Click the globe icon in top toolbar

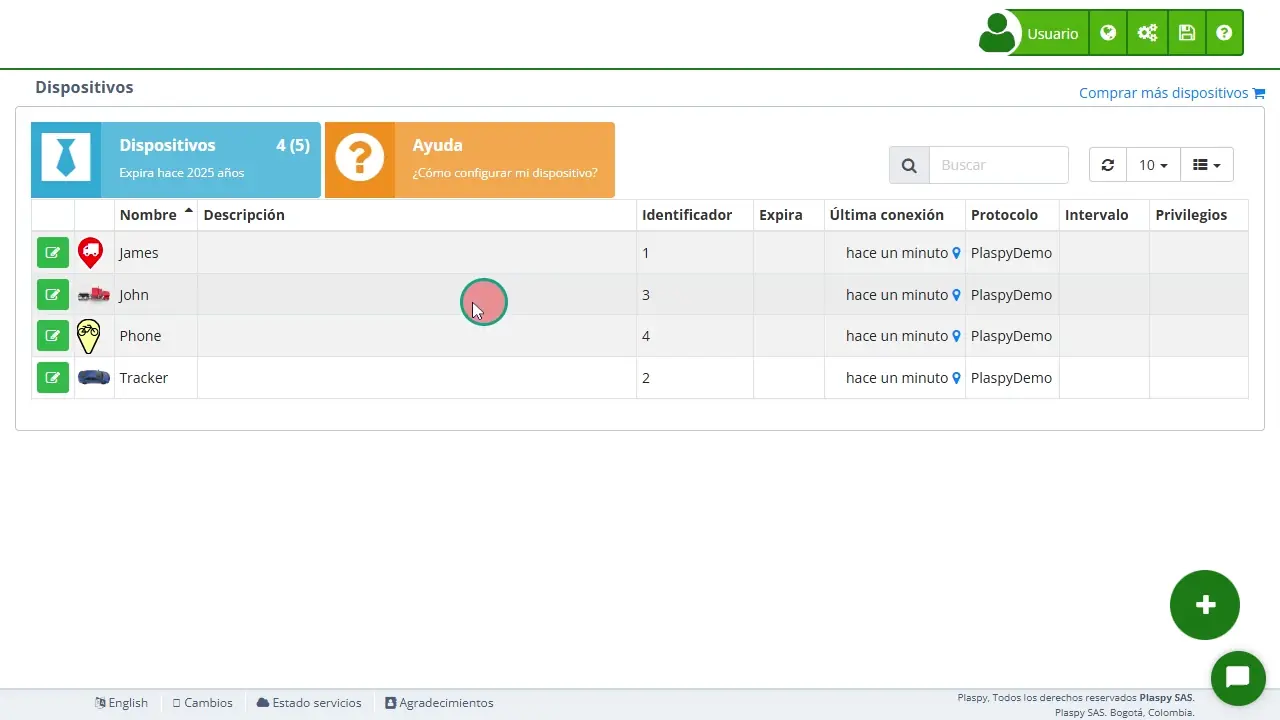pyautogui.click(x=1108, y=33)
